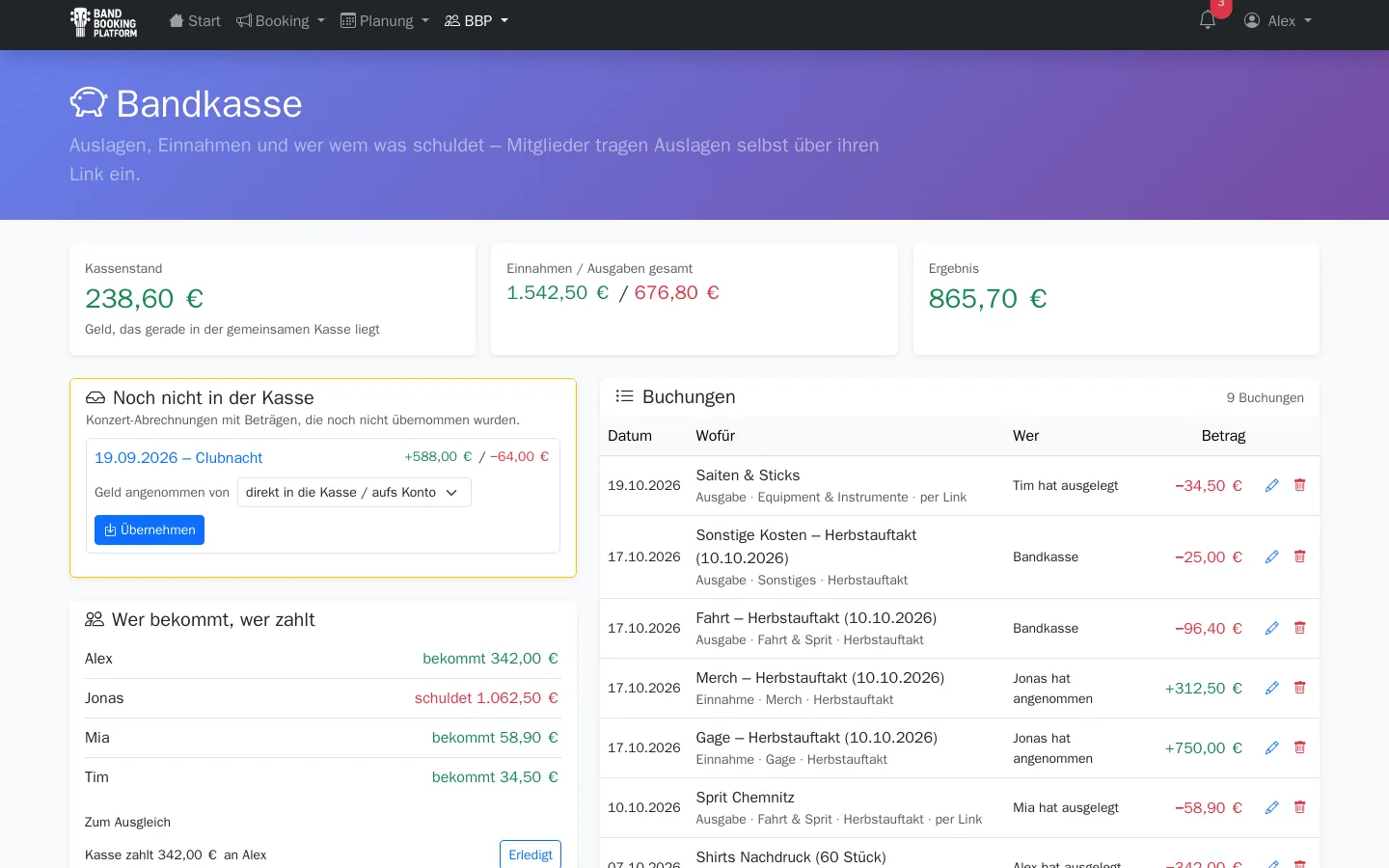Screen dimensions: 1389x868
Task: Expand the Planung menu
Action: tap(385, 20)
